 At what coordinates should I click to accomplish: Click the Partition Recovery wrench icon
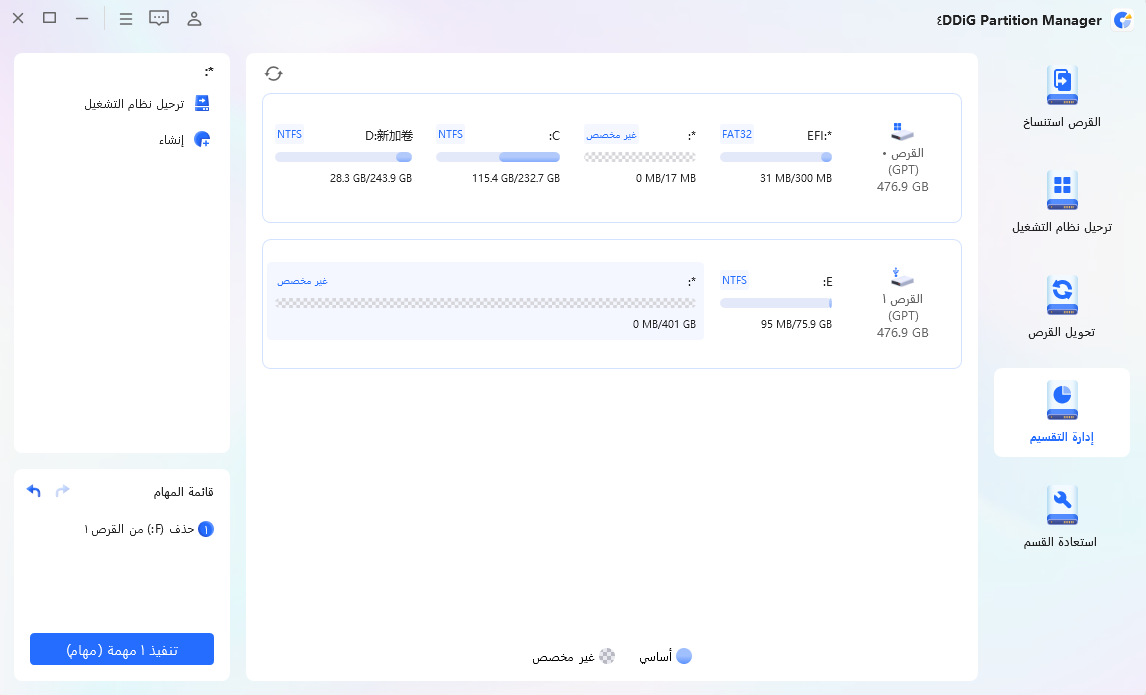pos(1061,506)
